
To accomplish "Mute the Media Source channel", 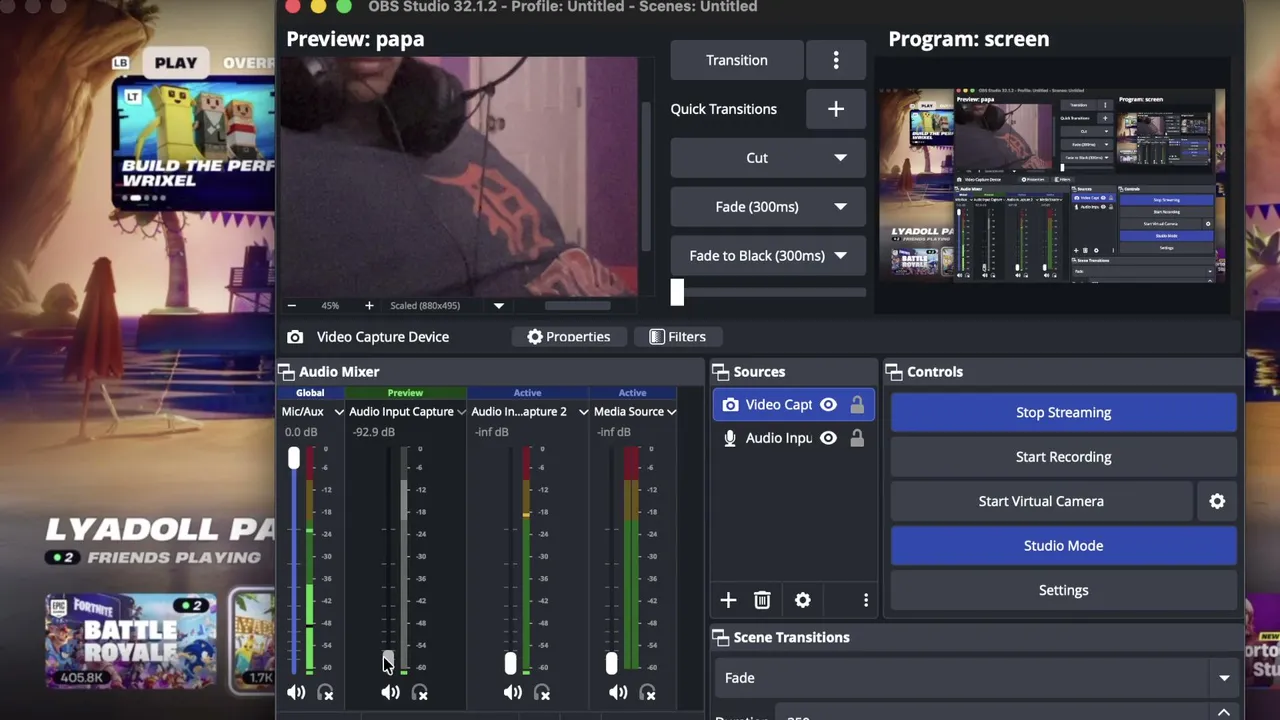I will pyautogui.click(x=619, y=692).
